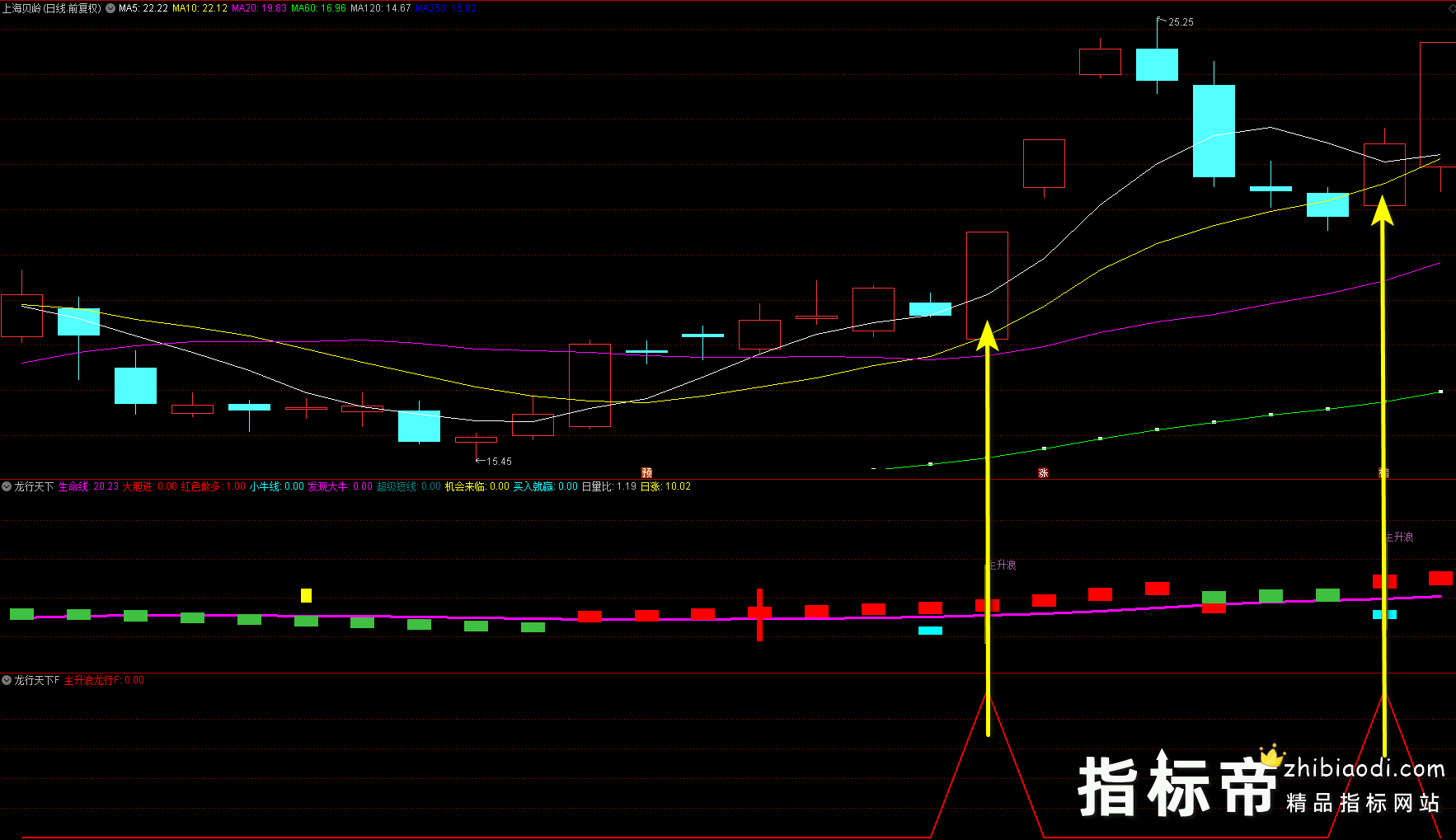Screen dimensions: 1456x840
Task: Open the 龙行天下F panel dropdown arrow
Action: [x=7, y=680]
